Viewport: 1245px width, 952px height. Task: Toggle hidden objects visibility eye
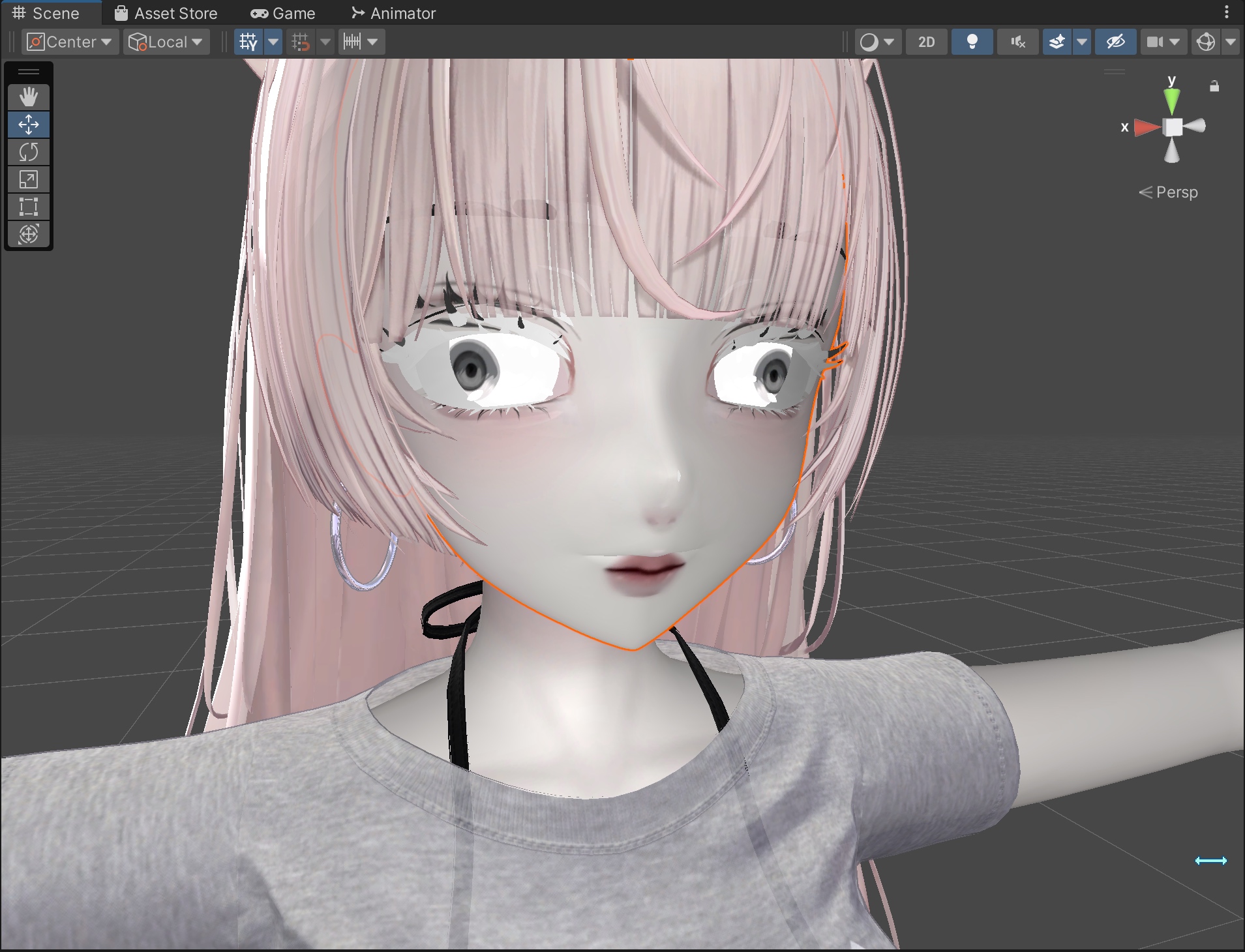coord(1115,42)
